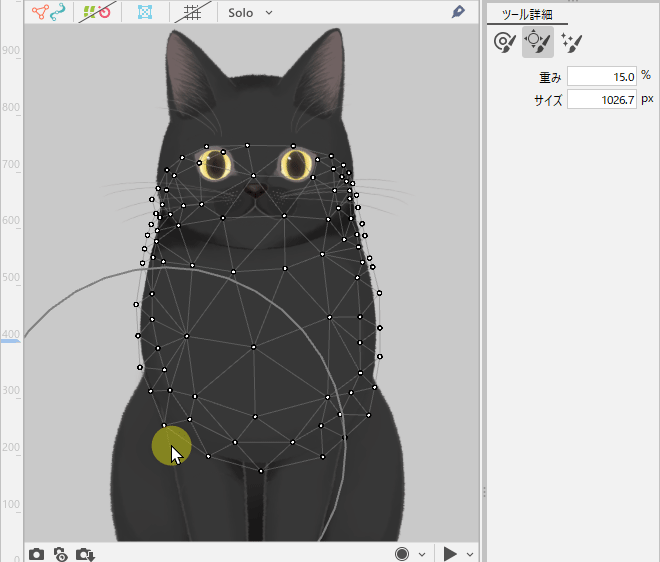Click the eye snapshot preview icon
The height and width of the screenshot is (562, 660).
coord(60,553)
